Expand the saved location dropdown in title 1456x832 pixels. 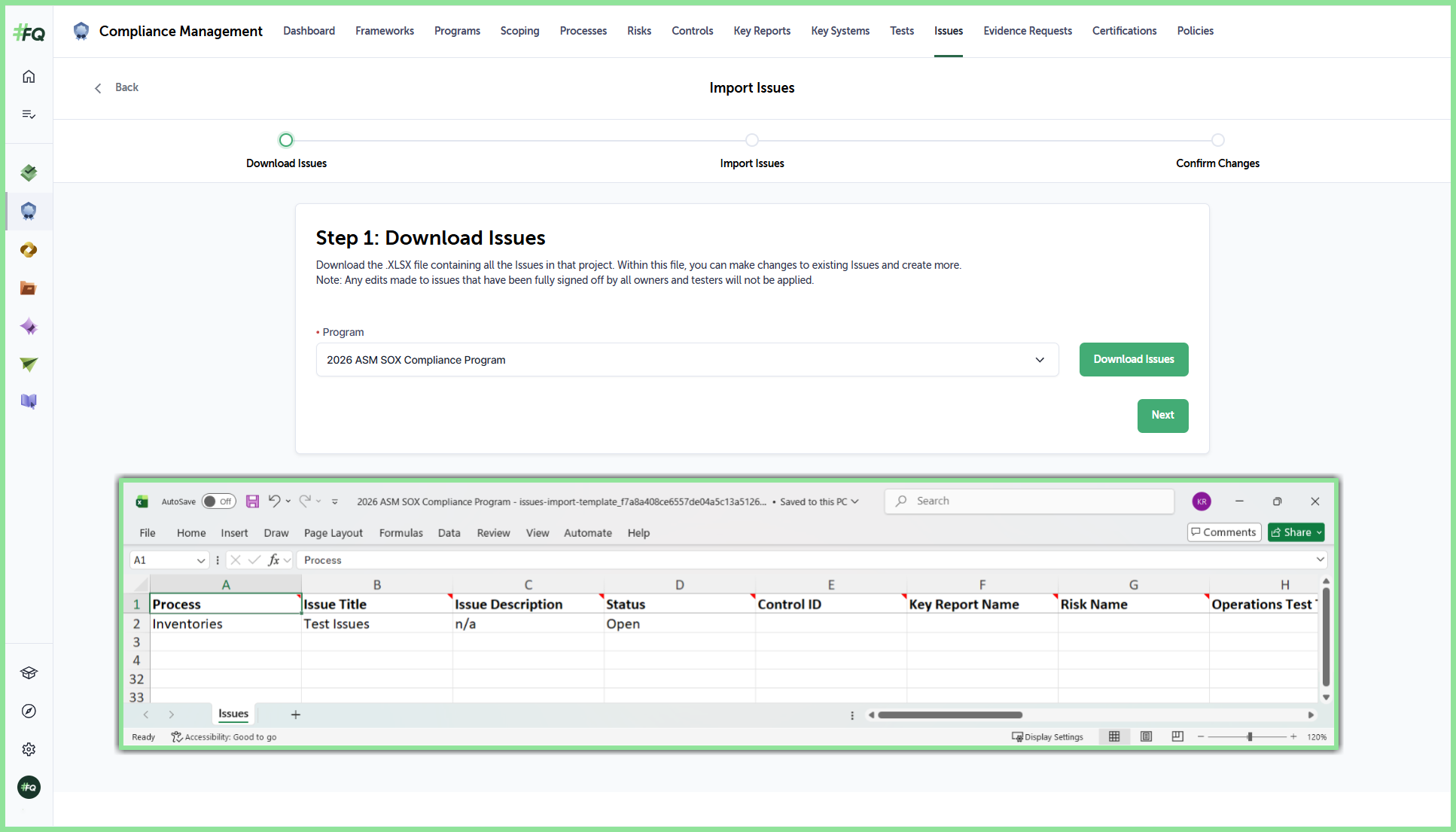click(x=854, y=501)
